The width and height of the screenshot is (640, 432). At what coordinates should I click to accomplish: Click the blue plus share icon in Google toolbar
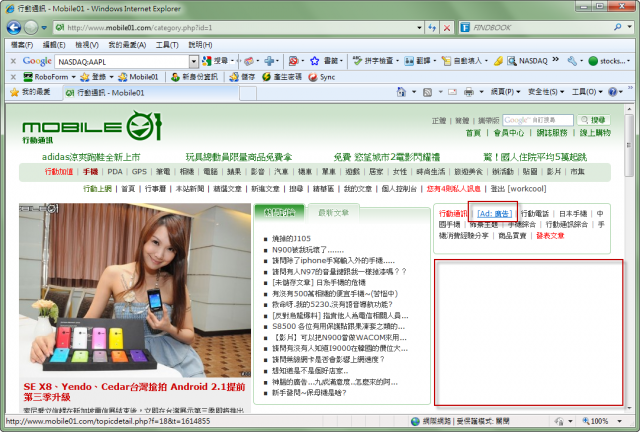point(269,61)
